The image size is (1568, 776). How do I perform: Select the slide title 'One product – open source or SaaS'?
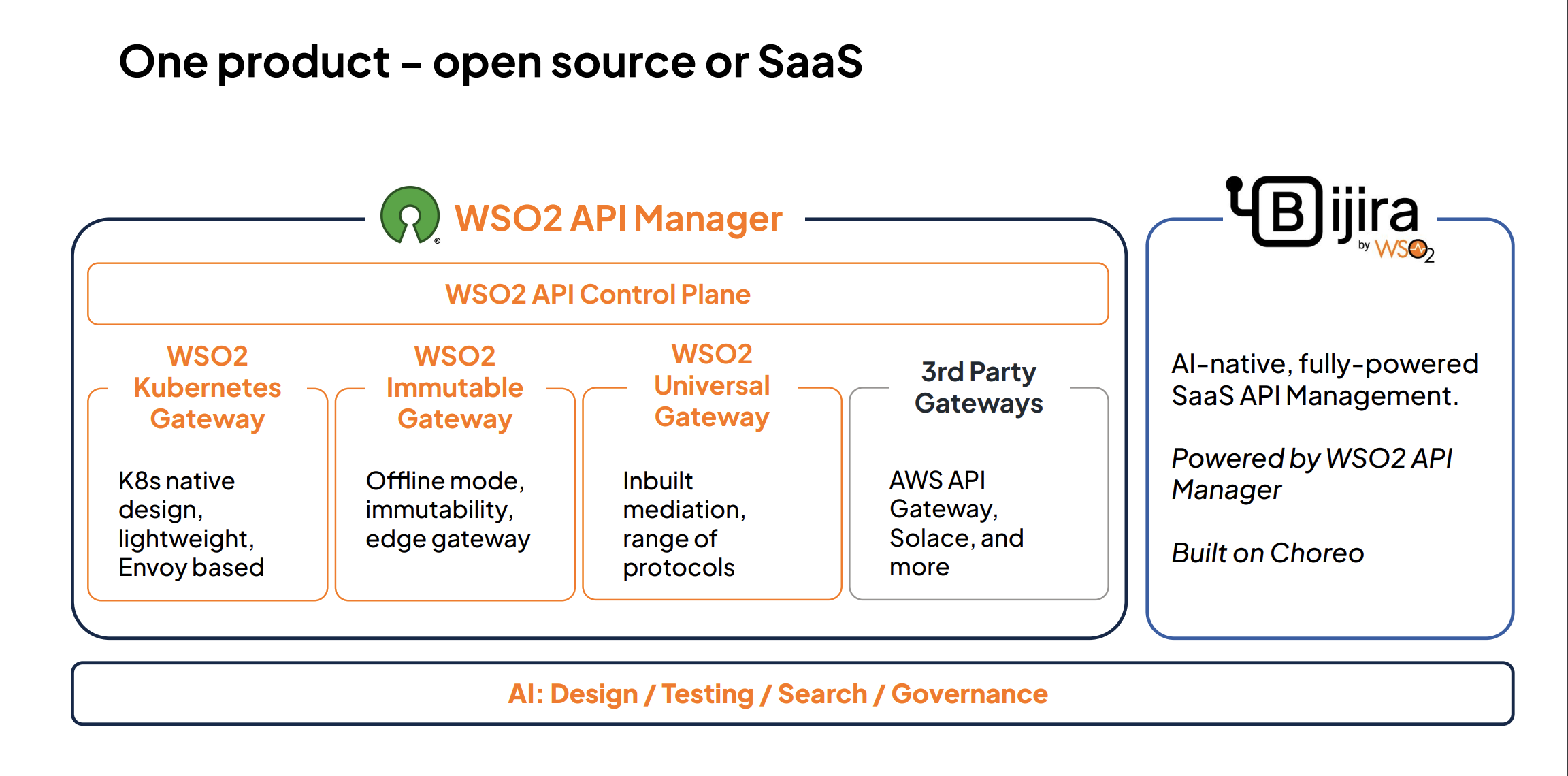point(491,62)
